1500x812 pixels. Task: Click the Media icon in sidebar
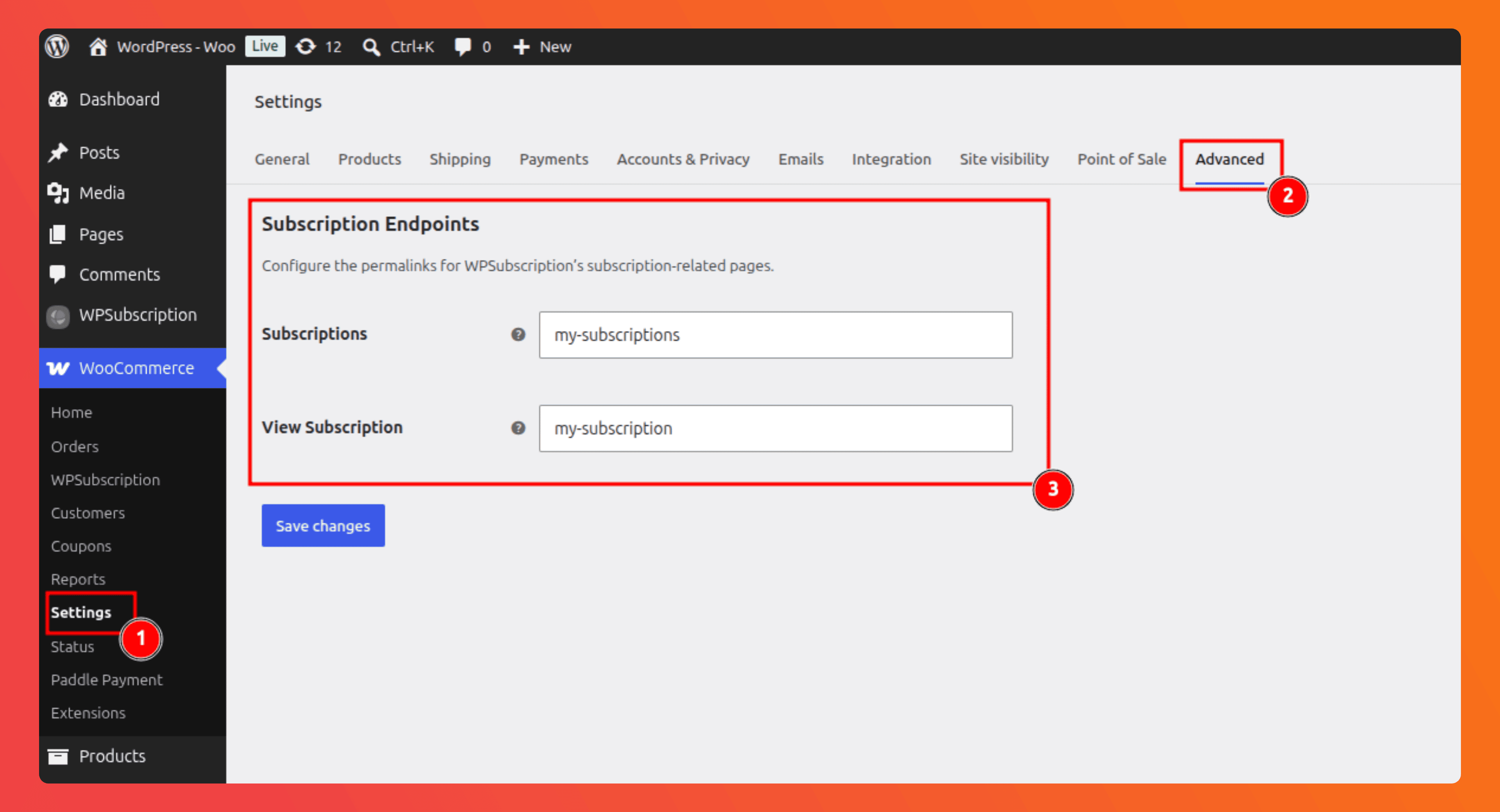tap(58, 193)
